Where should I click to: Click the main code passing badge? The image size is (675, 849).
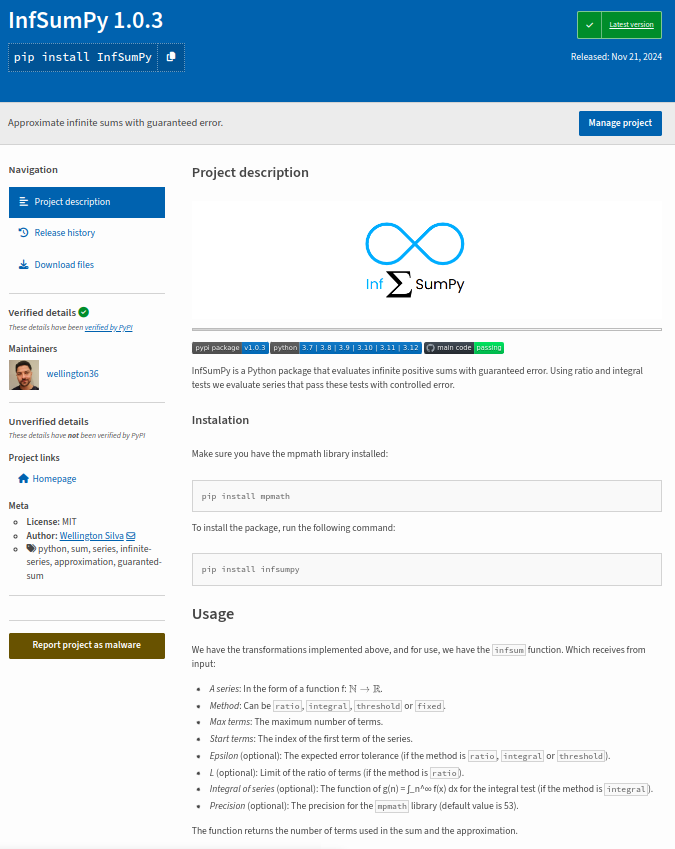pos(464,348)
